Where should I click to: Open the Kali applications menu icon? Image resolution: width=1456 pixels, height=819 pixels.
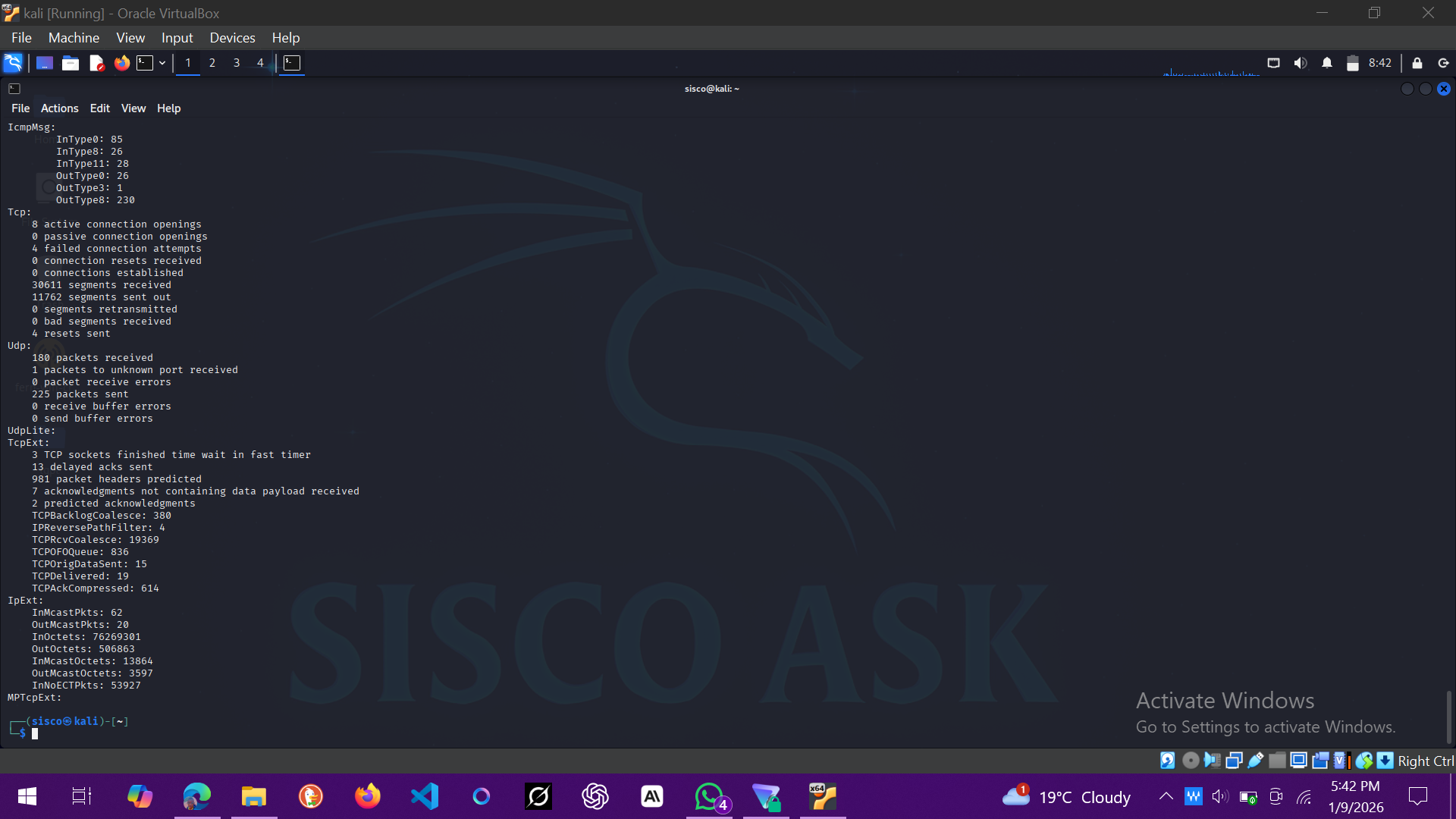[13, 63]
